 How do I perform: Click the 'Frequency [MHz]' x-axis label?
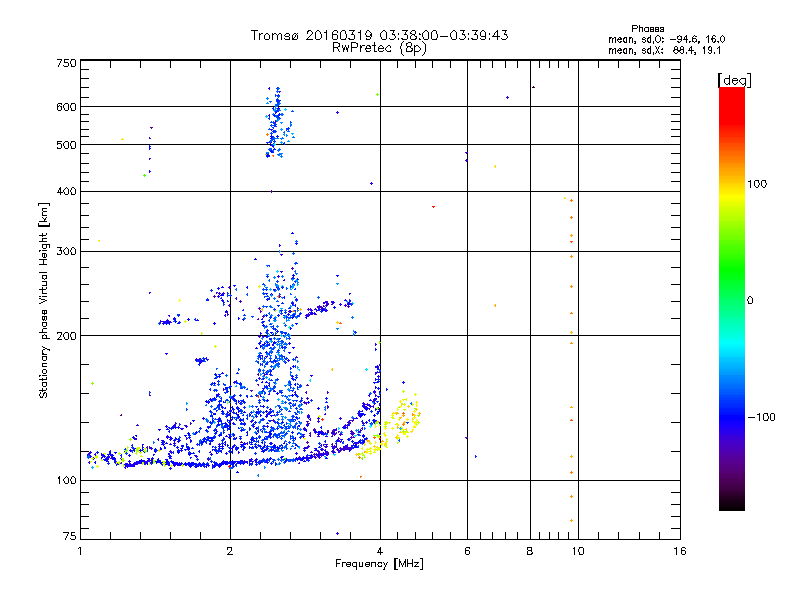[x=379, y=564]
